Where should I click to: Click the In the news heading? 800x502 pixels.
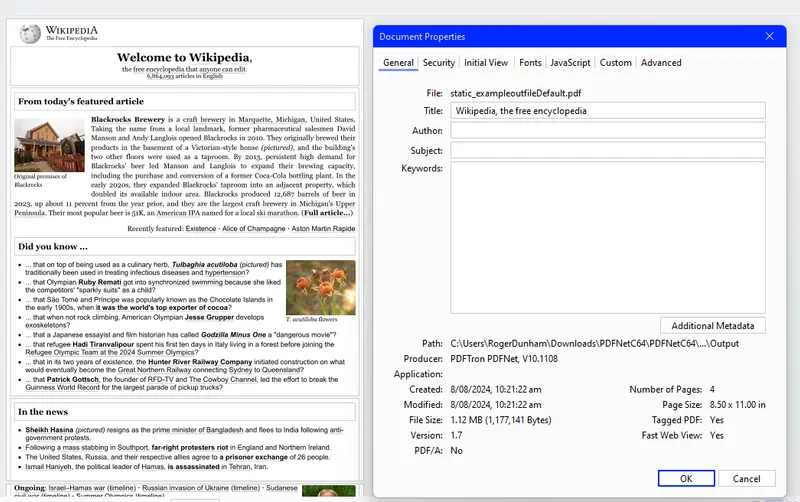[x=43, y=412]
